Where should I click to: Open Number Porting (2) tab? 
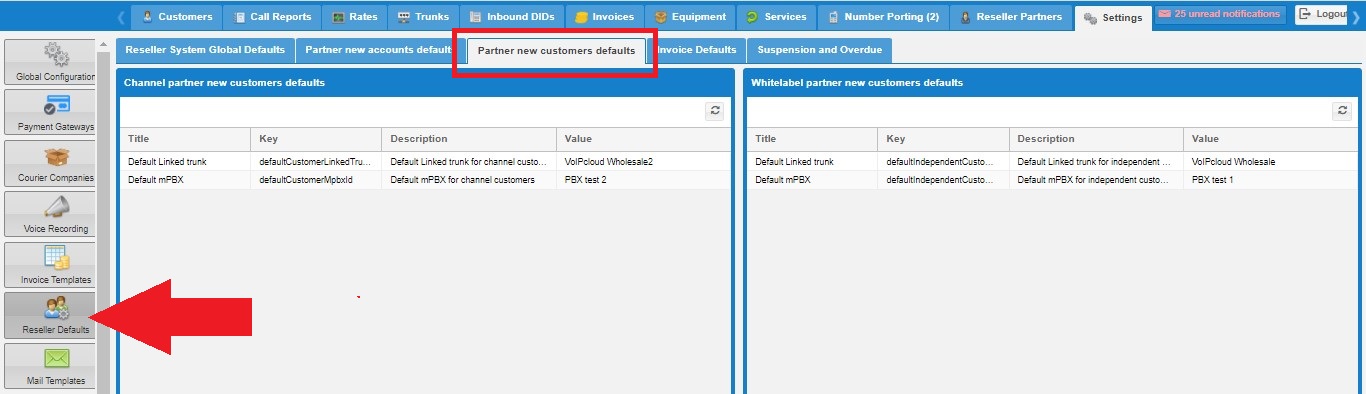[883, 17]
